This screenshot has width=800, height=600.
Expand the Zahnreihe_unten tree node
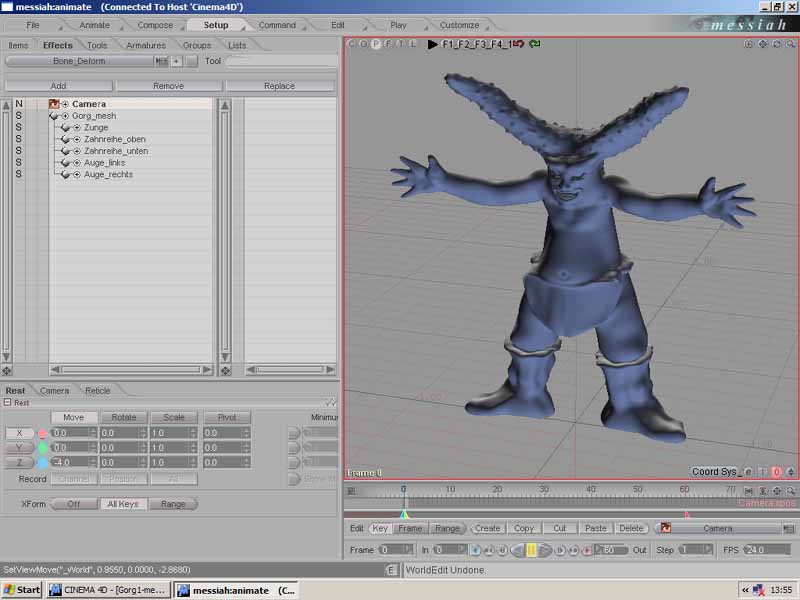(77, 151)
